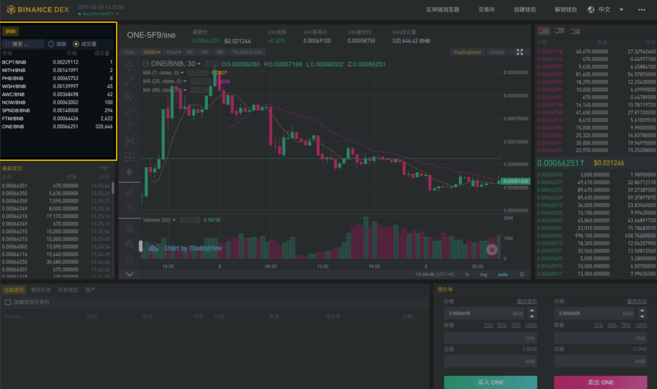Open the Hour interval dropdown
This screenshot has width=657, height=389.
173,52
